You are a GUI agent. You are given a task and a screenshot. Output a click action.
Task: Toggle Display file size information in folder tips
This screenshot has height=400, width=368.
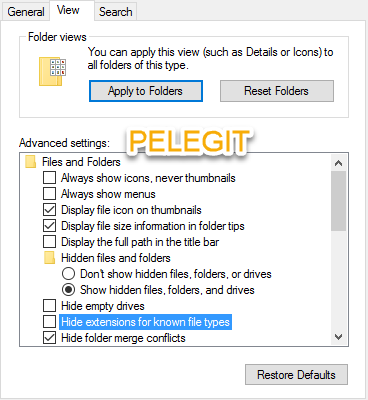[49, 226]
